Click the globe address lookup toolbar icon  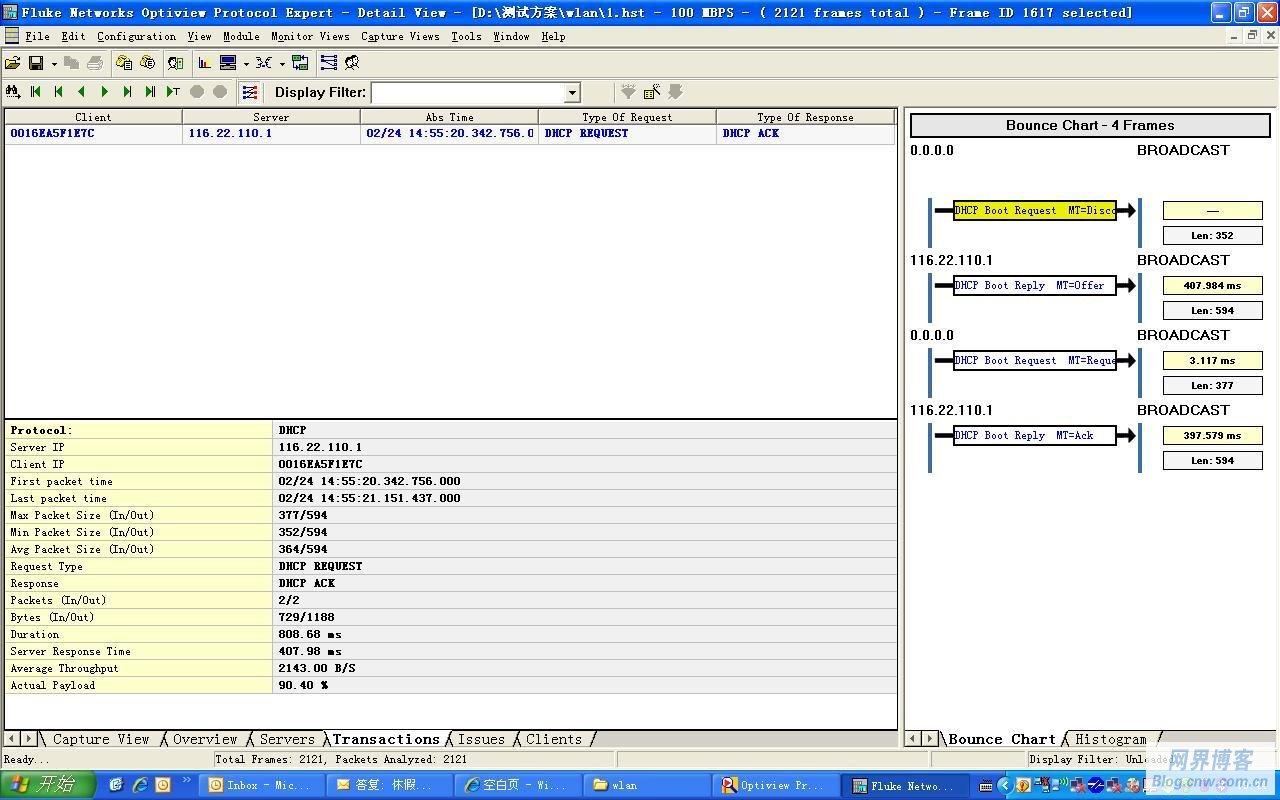(x=148, y=63)
